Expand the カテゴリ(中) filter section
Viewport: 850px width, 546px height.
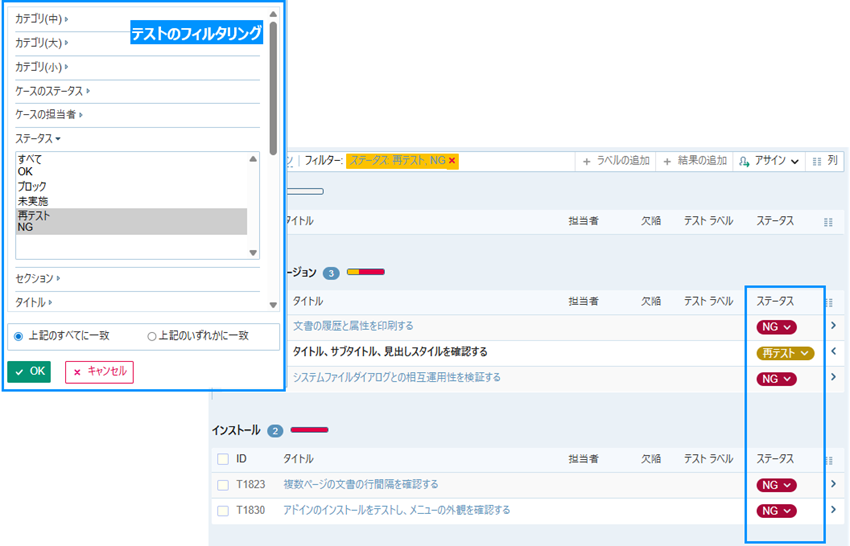click(42, 19)
